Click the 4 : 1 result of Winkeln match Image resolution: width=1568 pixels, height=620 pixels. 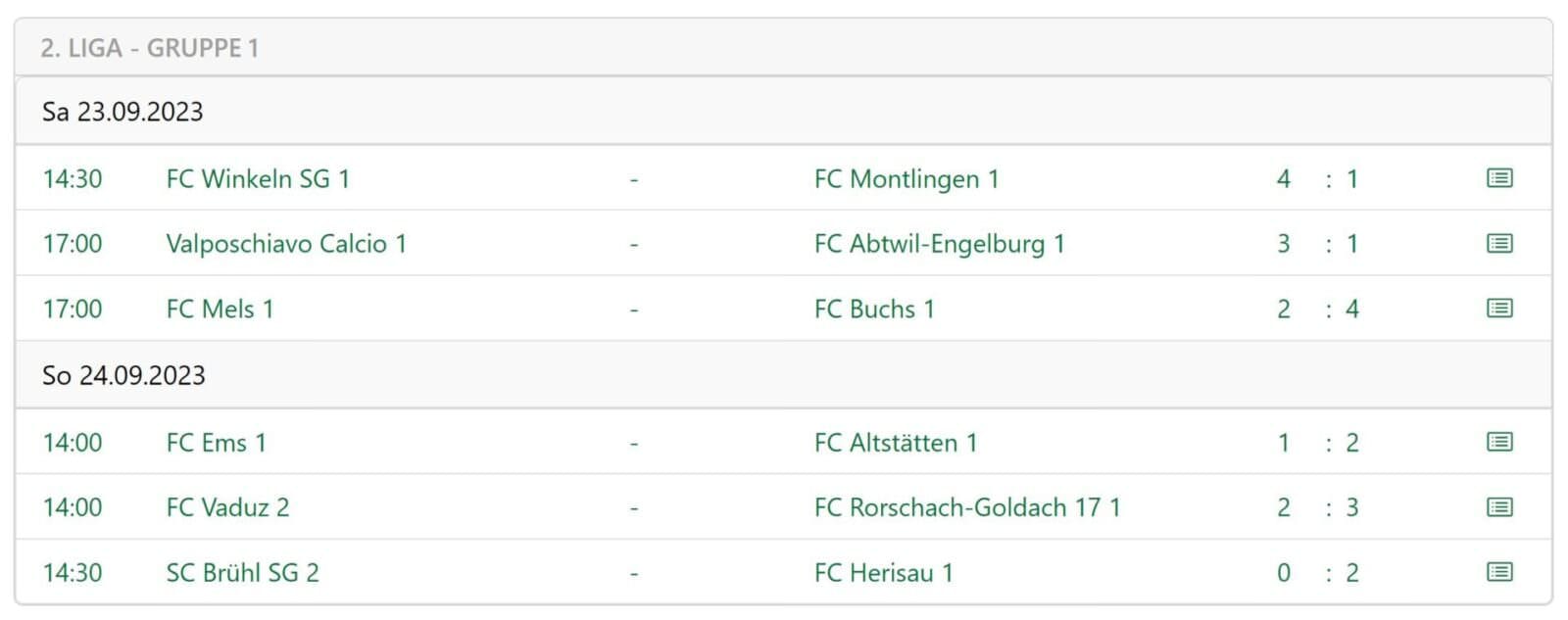coord(1317,179)
